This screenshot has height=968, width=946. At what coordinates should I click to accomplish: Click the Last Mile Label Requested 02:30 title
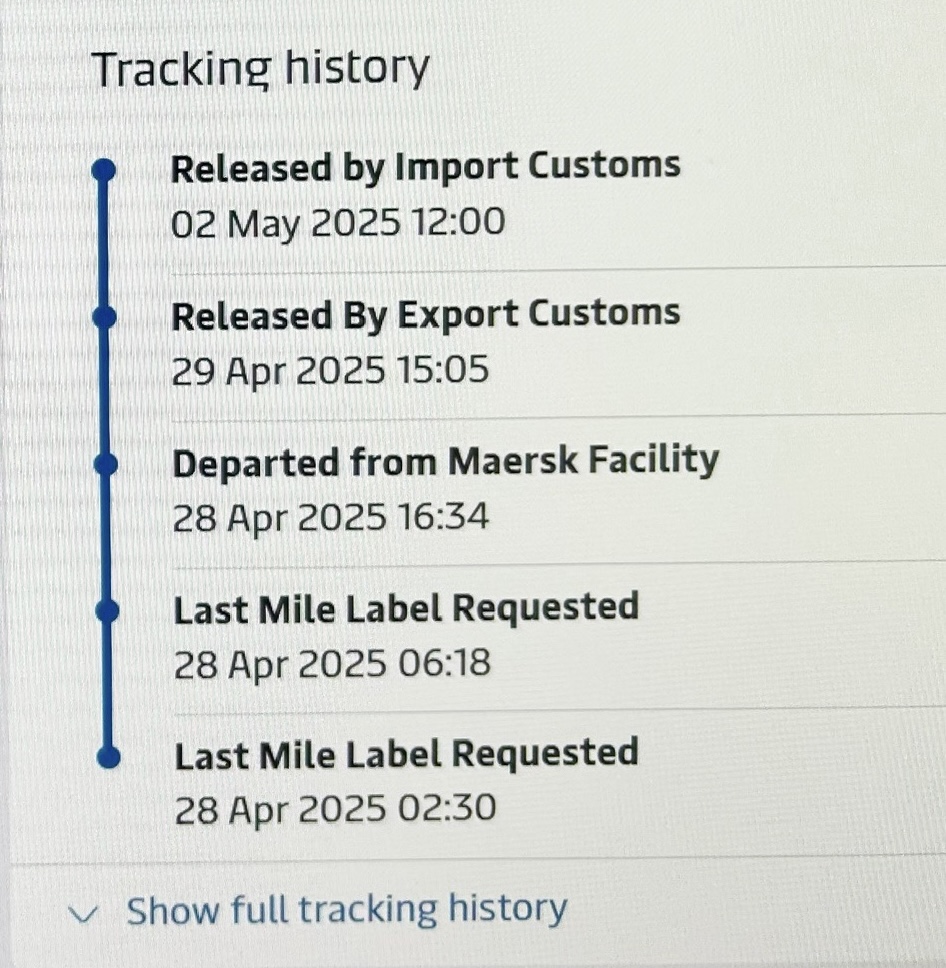tap(407, 754)
